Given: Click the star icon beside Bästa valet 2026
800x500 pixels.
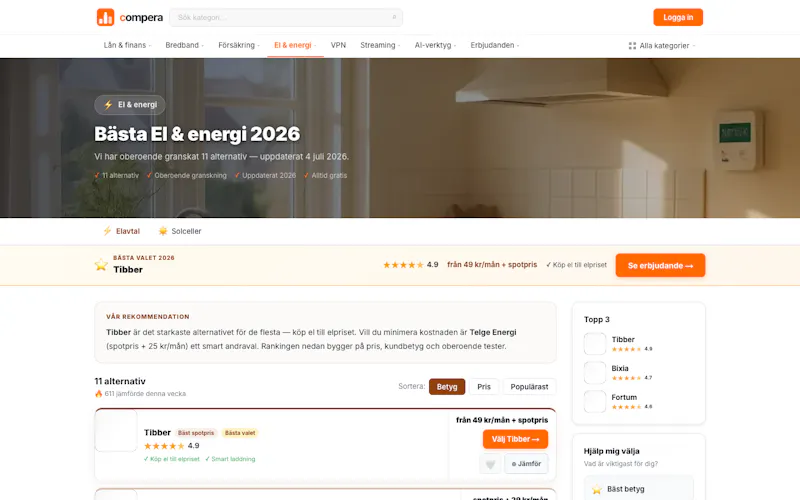Looking at the screenshot, I should point(101,264).
